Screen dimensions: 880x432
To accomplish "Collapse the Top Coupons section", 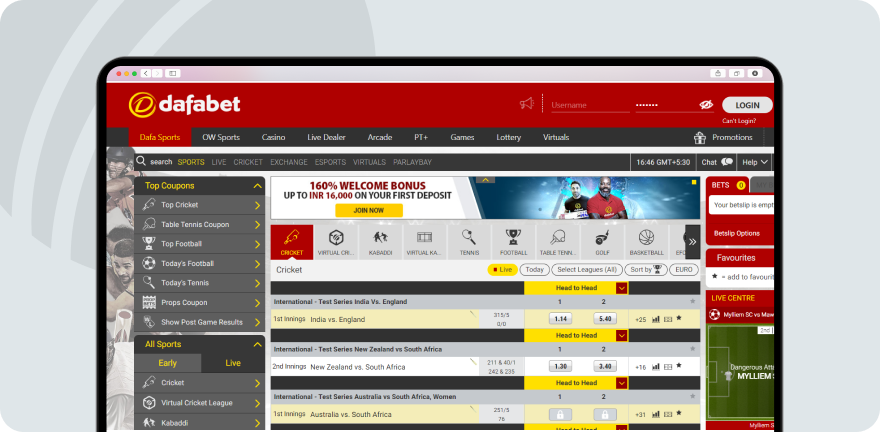I will click(258, 186).
